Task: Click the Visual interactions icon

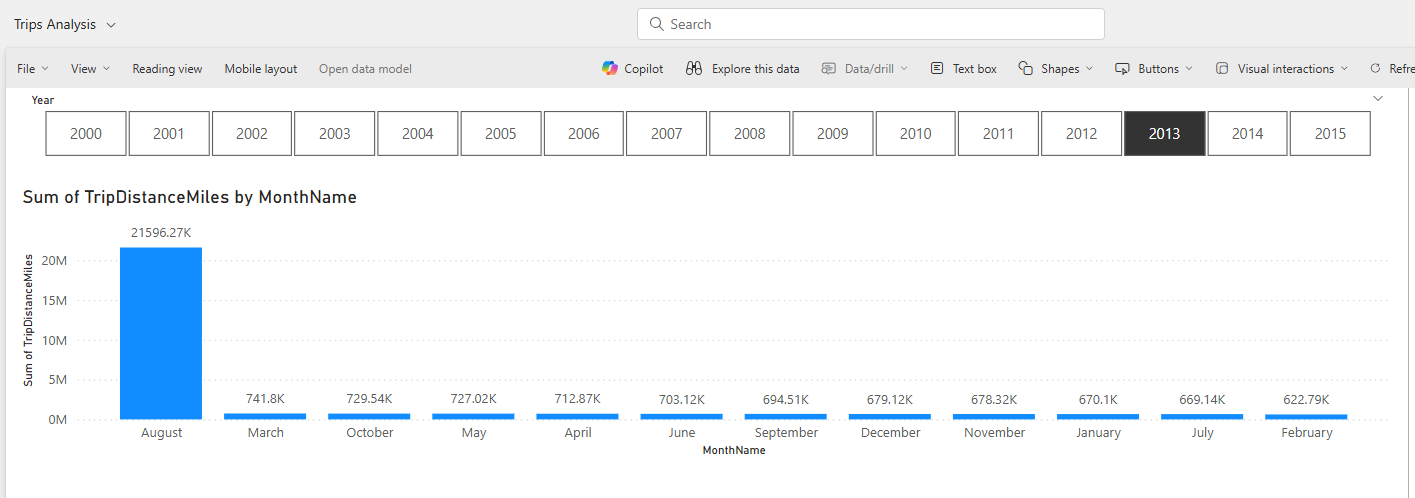Action: tap(1222, 69)
